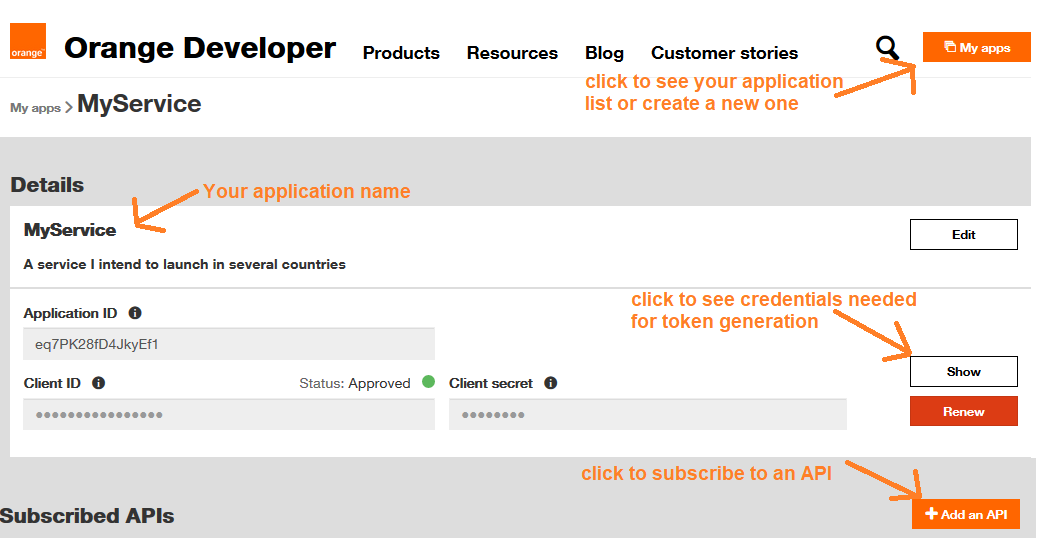
Task: Open the Resources menu
Action: pyautogui.click(x=512, y=53)
